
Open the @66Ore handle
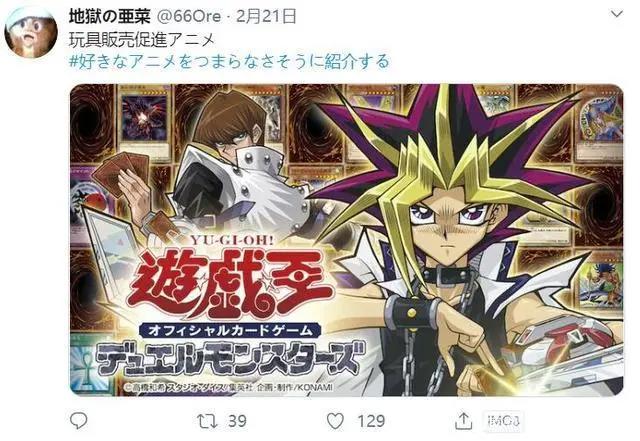(189, 16)
